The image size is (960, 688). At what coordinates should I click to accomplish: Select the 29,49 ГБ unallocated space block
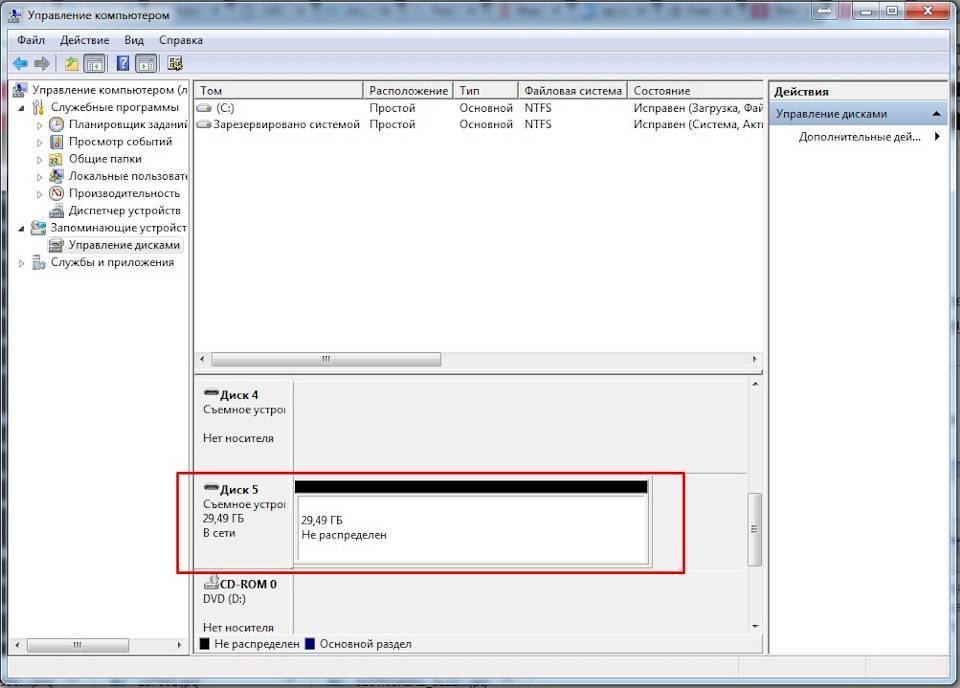click(x=470, y=528)
